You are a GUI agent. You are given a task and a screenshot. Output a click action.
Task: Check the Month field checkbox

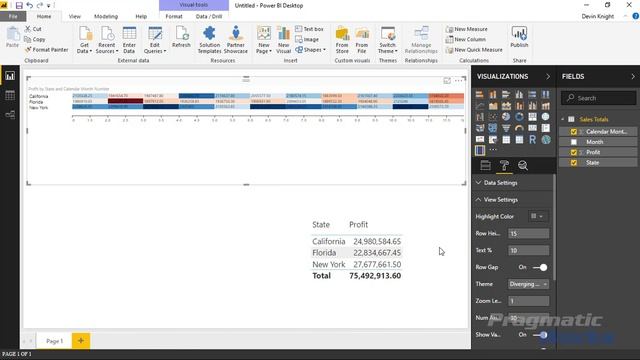(574, 142)
